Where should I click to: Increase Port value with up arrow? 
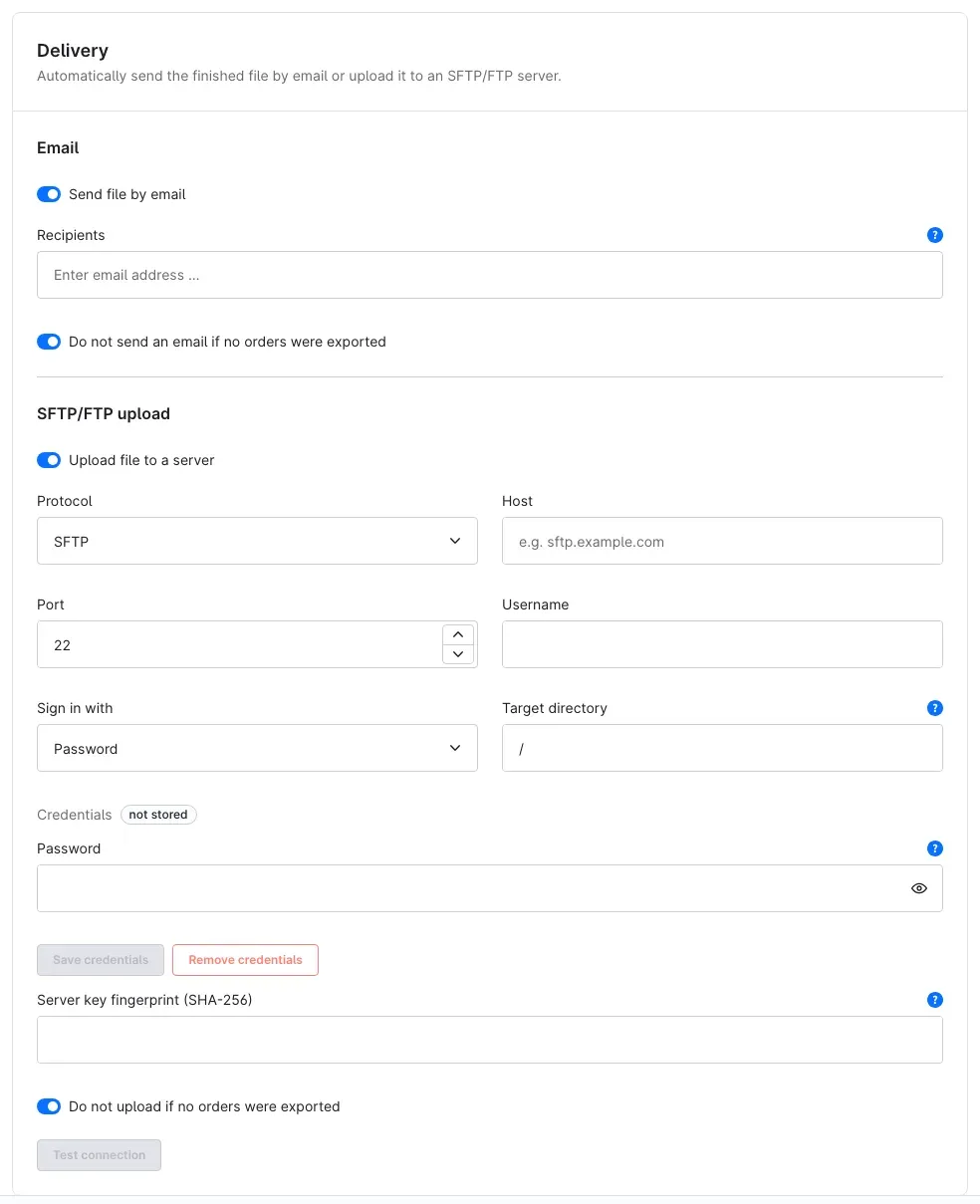click(x=458, y=634)
